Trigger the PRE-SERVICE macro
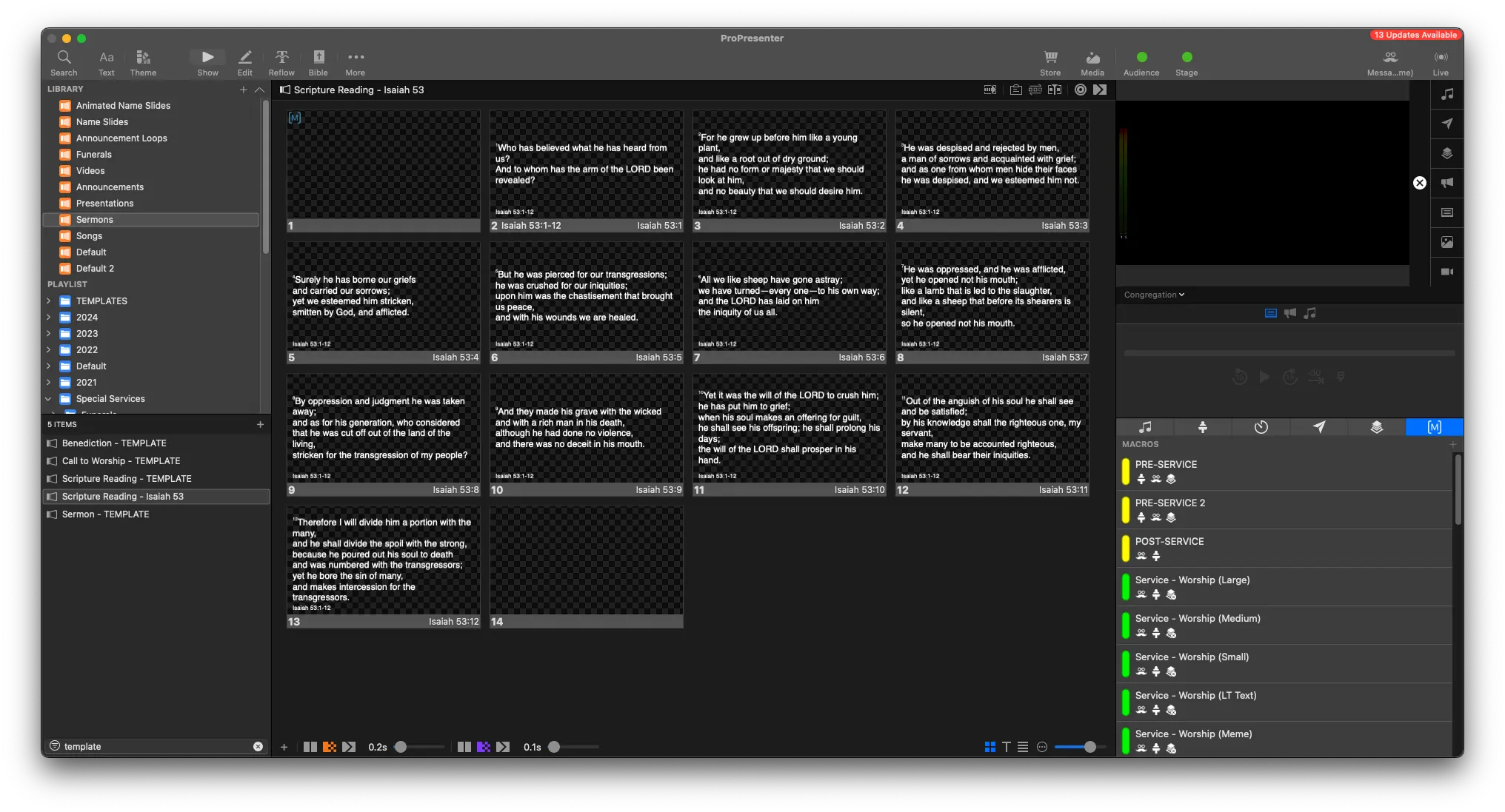 click(x=1166, y=465)
